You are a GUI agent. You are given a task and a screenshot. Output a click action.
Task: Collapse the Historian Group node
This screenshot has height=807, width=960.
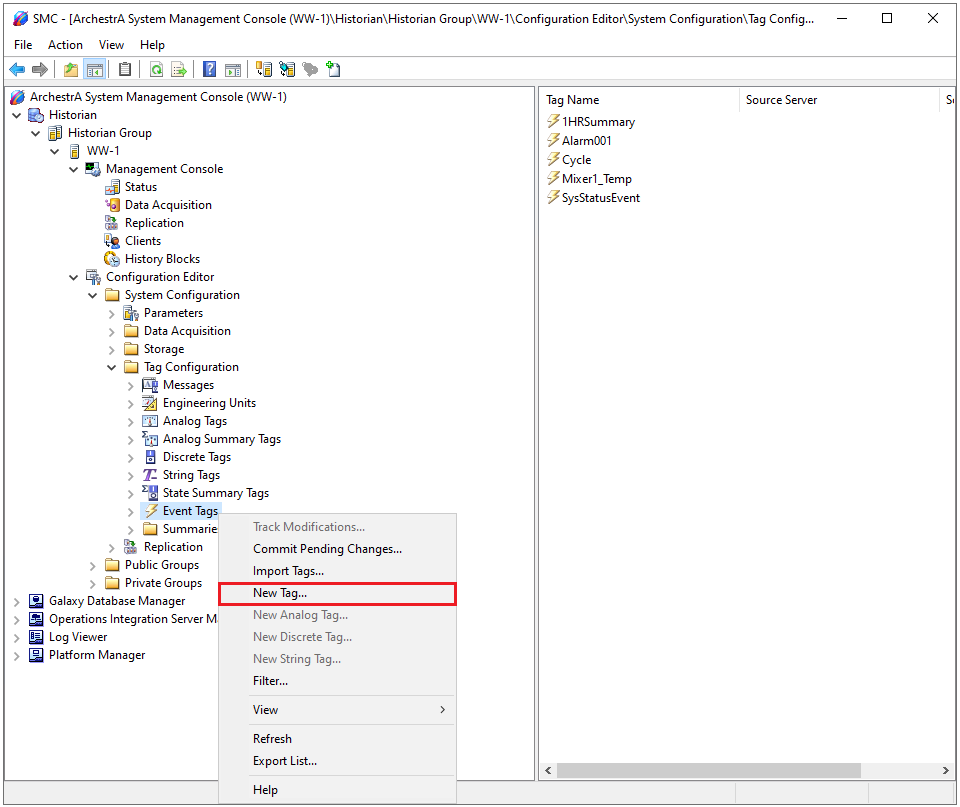pos(36,133)
